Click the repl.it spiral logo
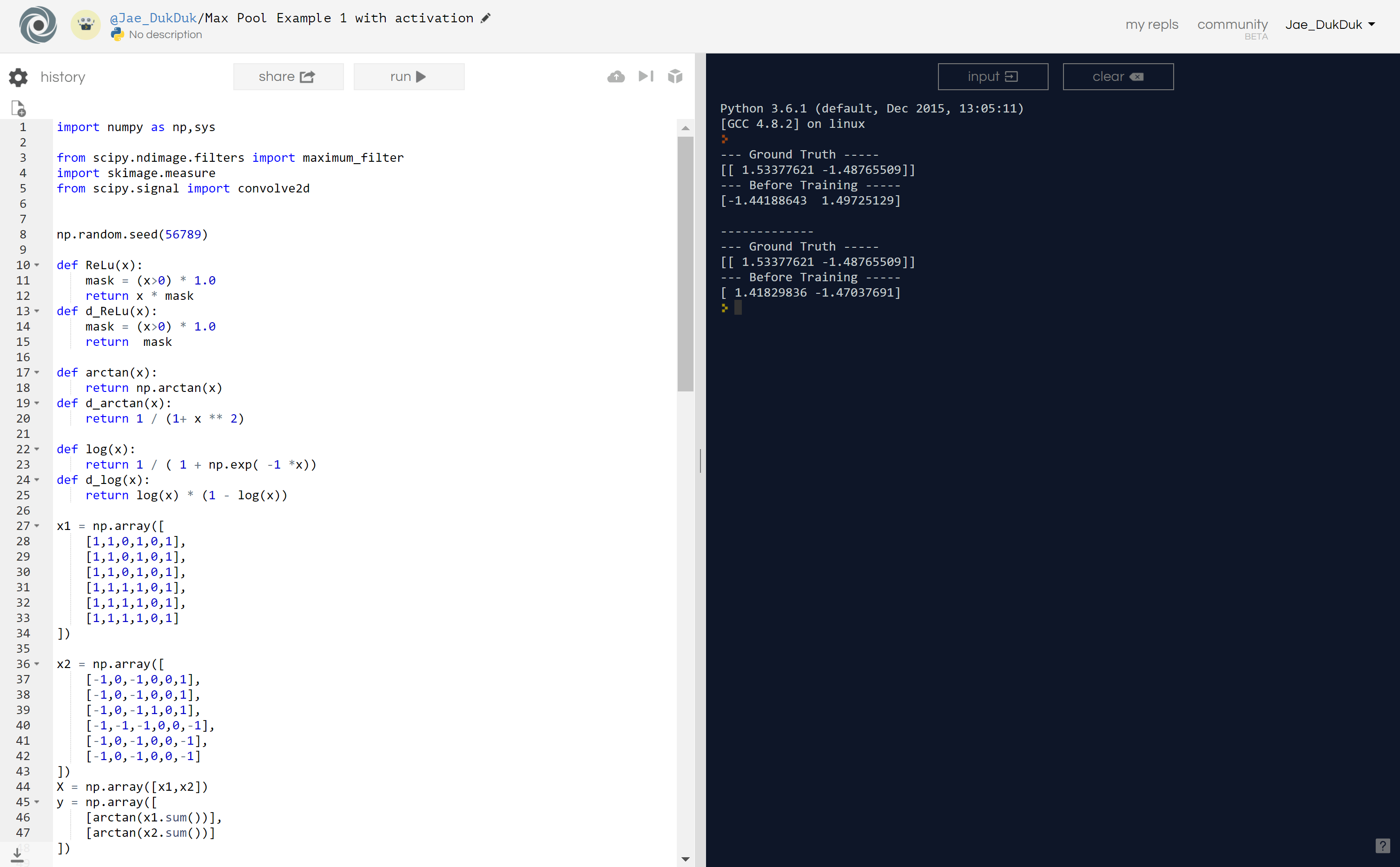This screenshot has height=867, width=1400. coord(38,25)
